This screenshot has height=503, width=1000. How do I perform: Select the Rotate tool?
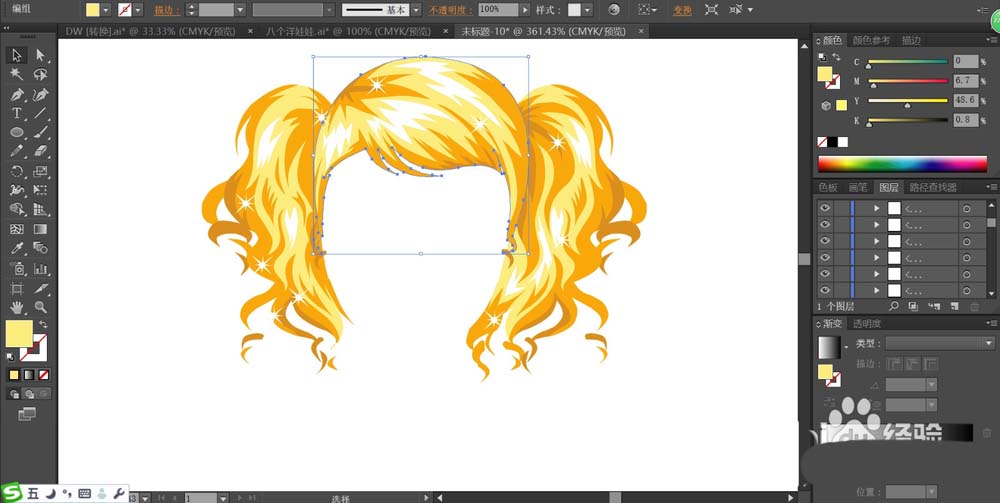click(x=17, y=171)
